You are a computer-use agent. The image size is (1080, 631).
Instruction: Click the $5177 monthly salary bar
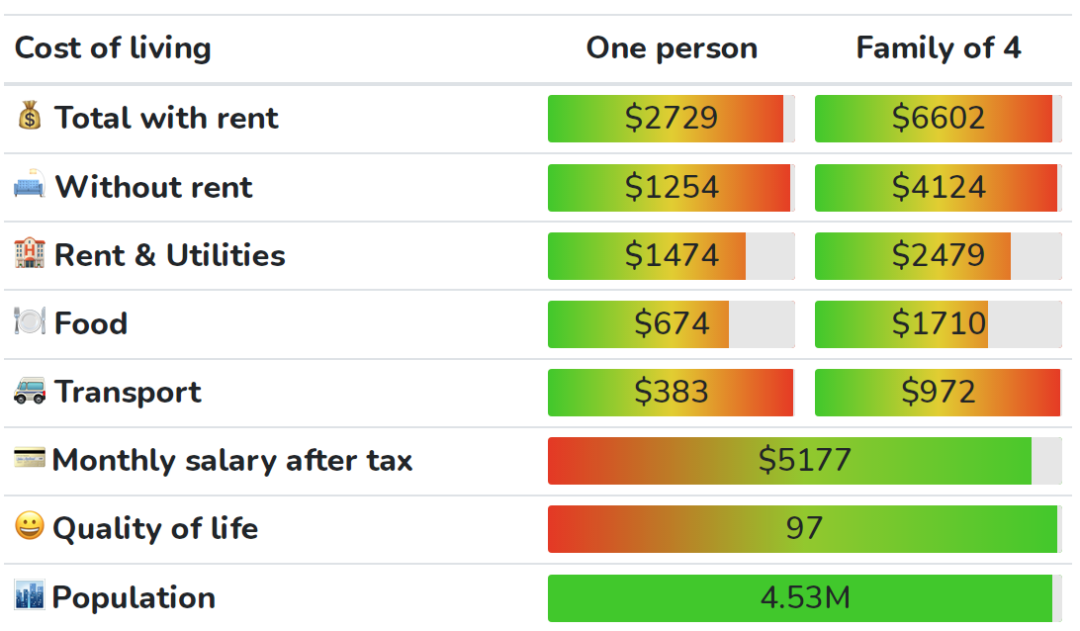(804, 460)
